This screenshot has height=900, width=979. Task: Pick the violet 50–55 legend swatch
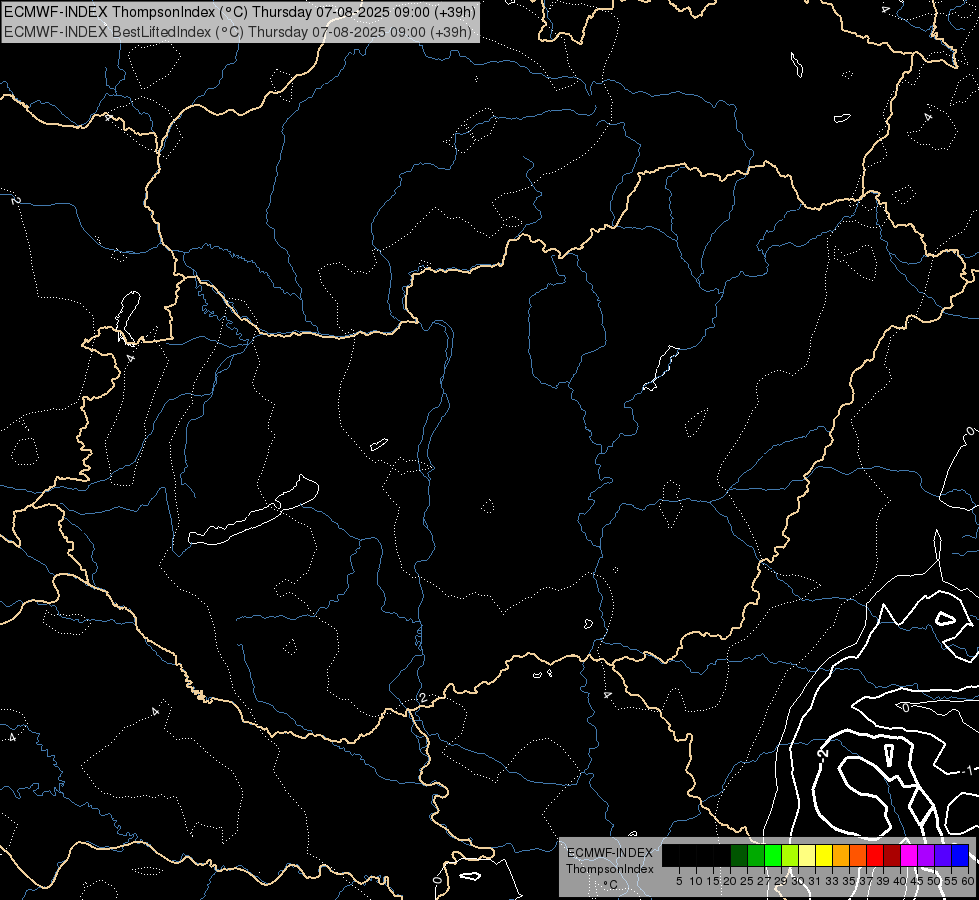point(943,855)
